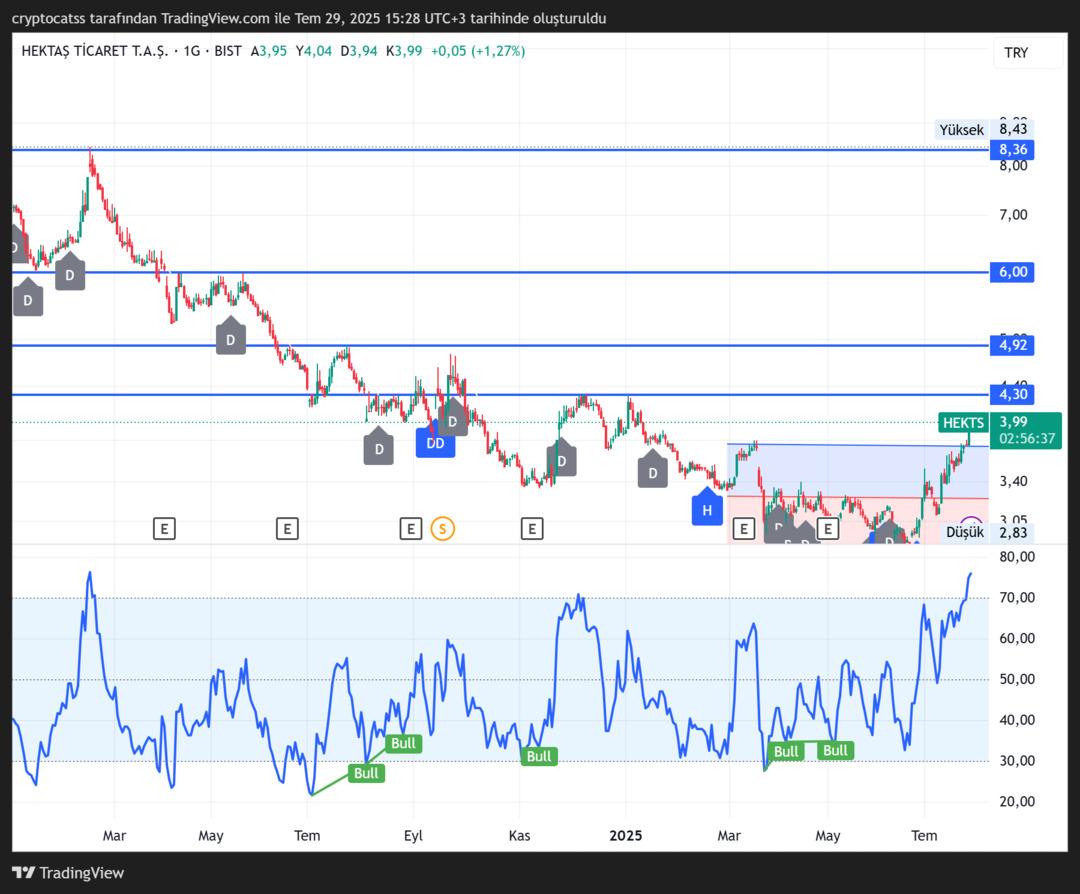1080x894 pixels.
Task: Click the A3,95 open value
Action: tap(269, 51)
